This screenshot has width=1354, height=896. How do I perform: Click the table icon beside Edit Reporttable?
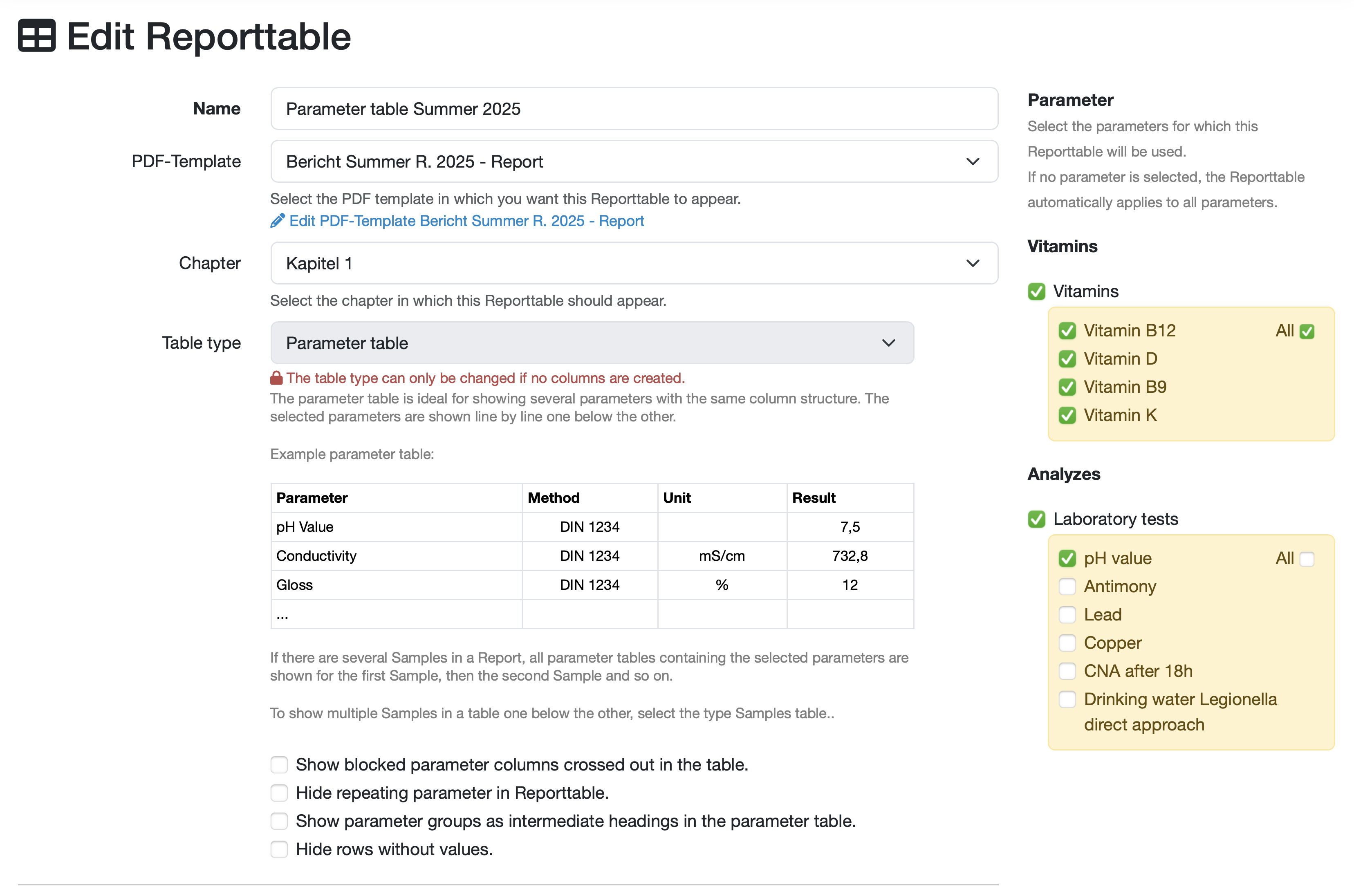[36, 36]
